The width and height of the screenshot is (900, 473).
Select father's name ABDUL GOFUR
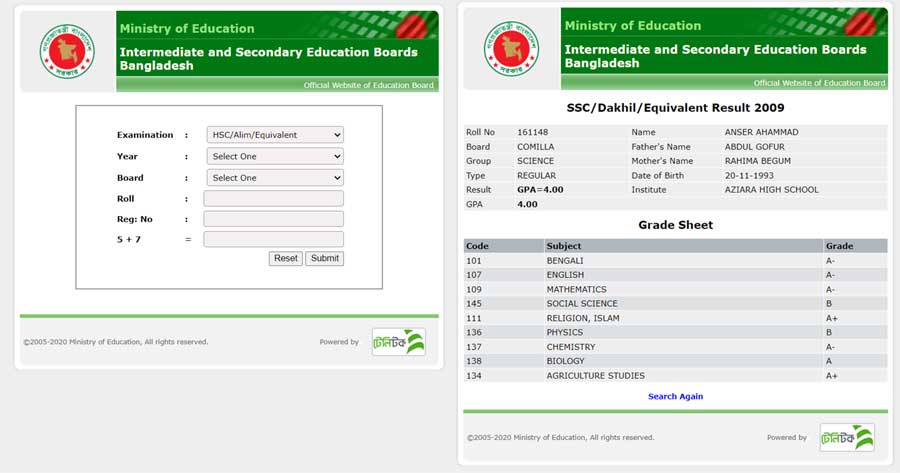click(754, 147)
